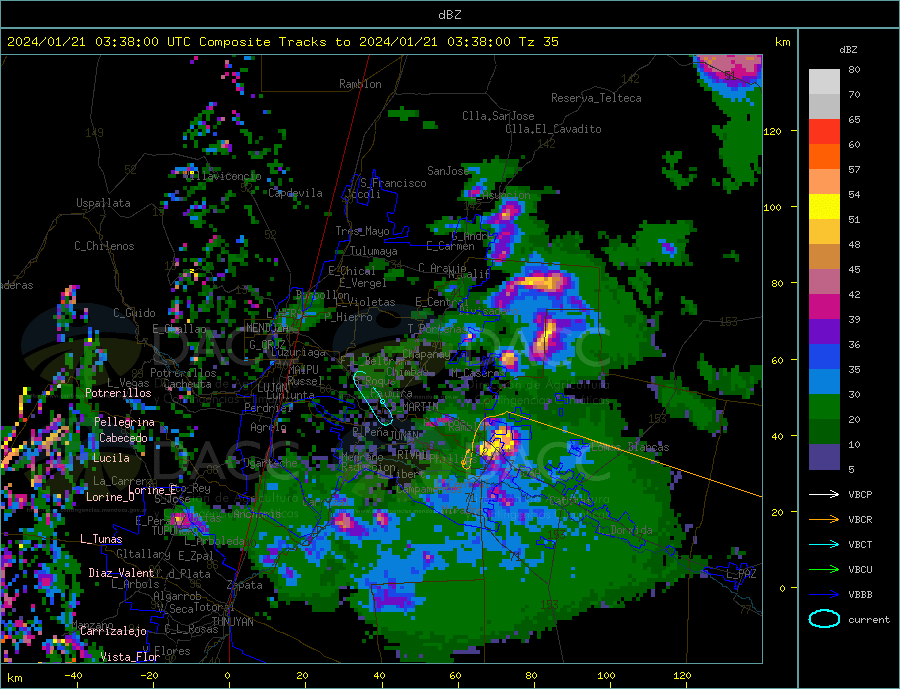Viewport: 900px width, 689px height.
Task: Click the 'Capdevila' map label
Action: pyautogui.click(x=295, y=193)
